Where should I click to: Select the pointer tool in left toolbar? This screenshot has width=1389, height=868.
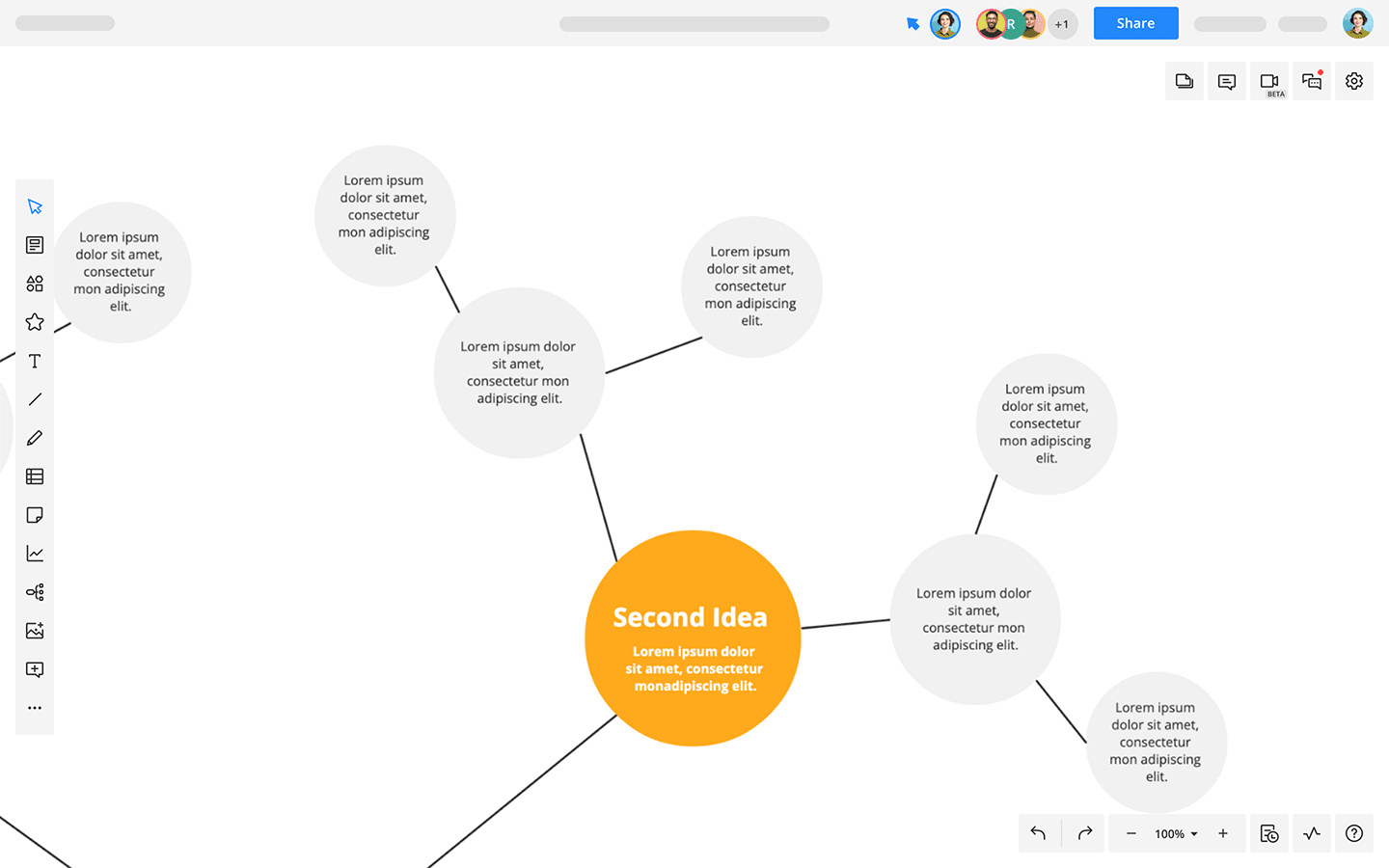click(35, 206)
